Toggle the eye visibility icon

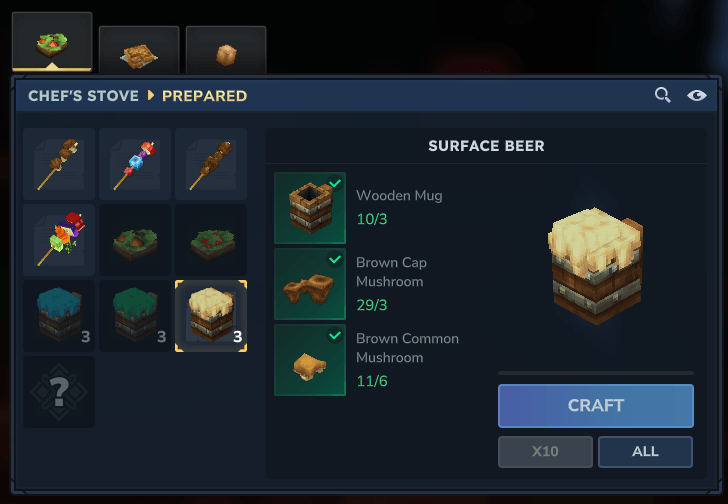696,95
